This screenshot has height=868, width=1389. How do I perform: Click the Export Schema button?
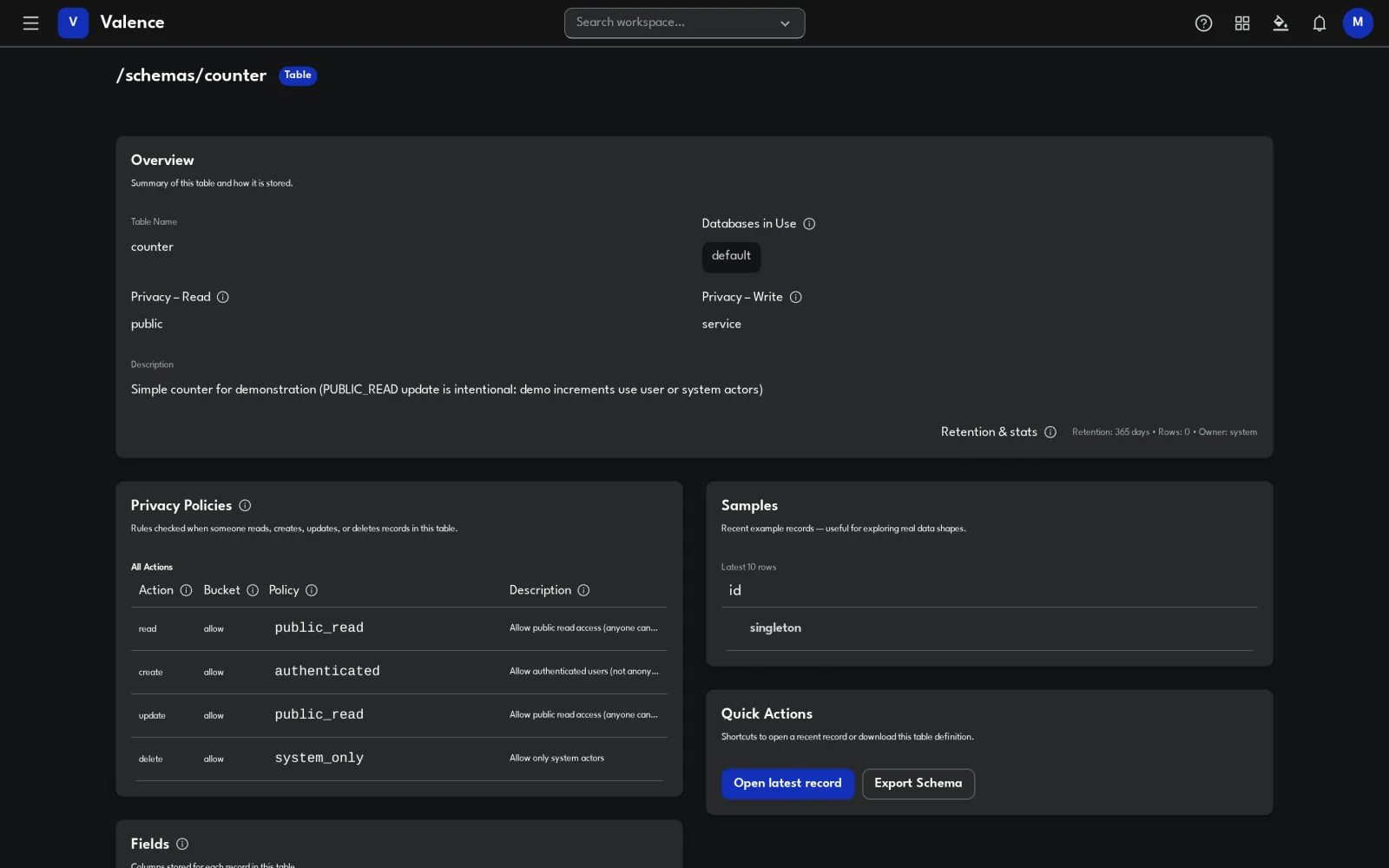pyautogui.click(x=918, y=784)
